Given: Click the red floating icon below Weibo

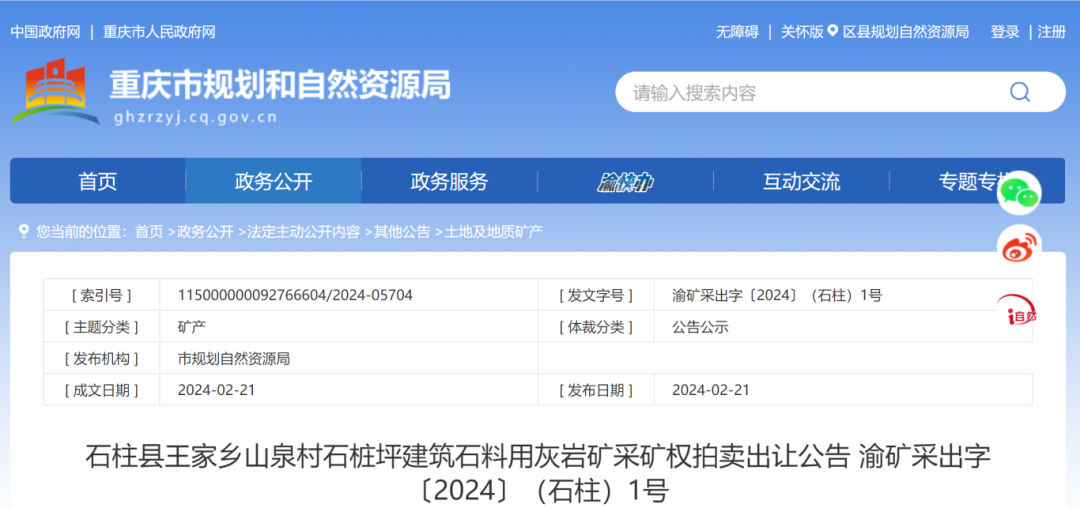Looking at the screenshot, I should (x=1020, y=315).
